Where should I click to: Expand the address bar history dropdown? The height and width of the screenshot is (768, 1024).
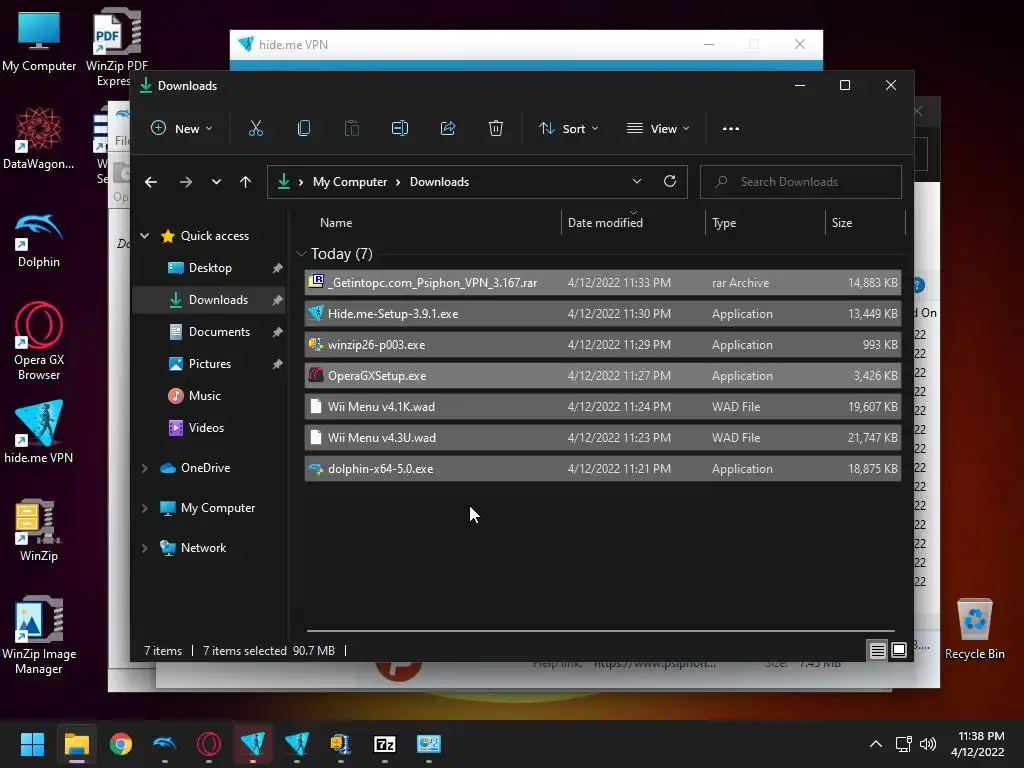637,182
